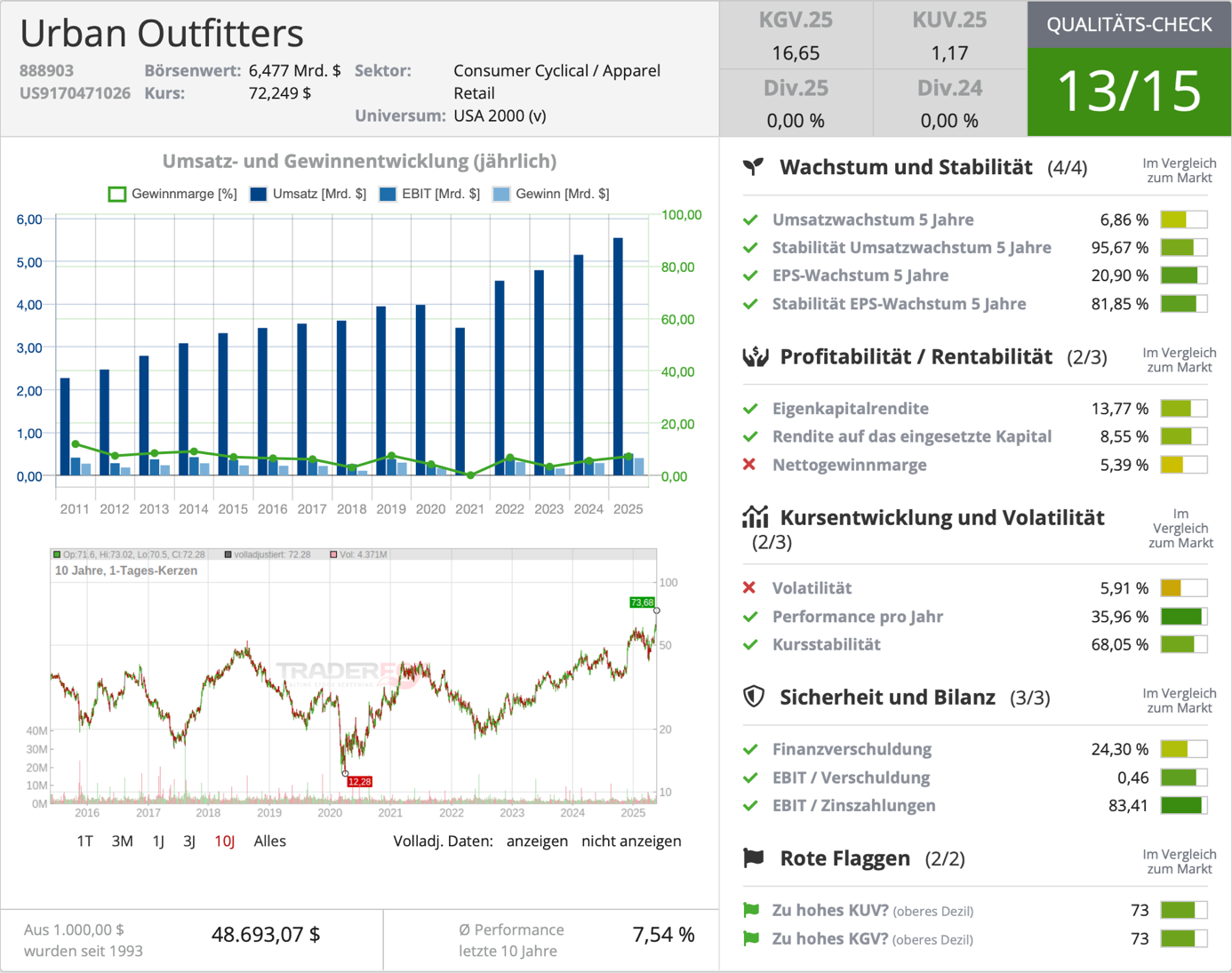Click the checkmark beside Stabilität Umsatzwachstum 5 Jahre
The height and width of the screenshot is (973, 1232).
click(x=750, y=248)
